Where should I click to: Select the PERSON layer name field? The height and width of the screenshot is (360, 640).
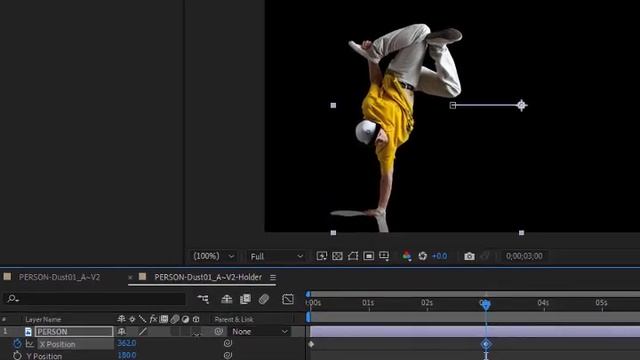(74, 331)
